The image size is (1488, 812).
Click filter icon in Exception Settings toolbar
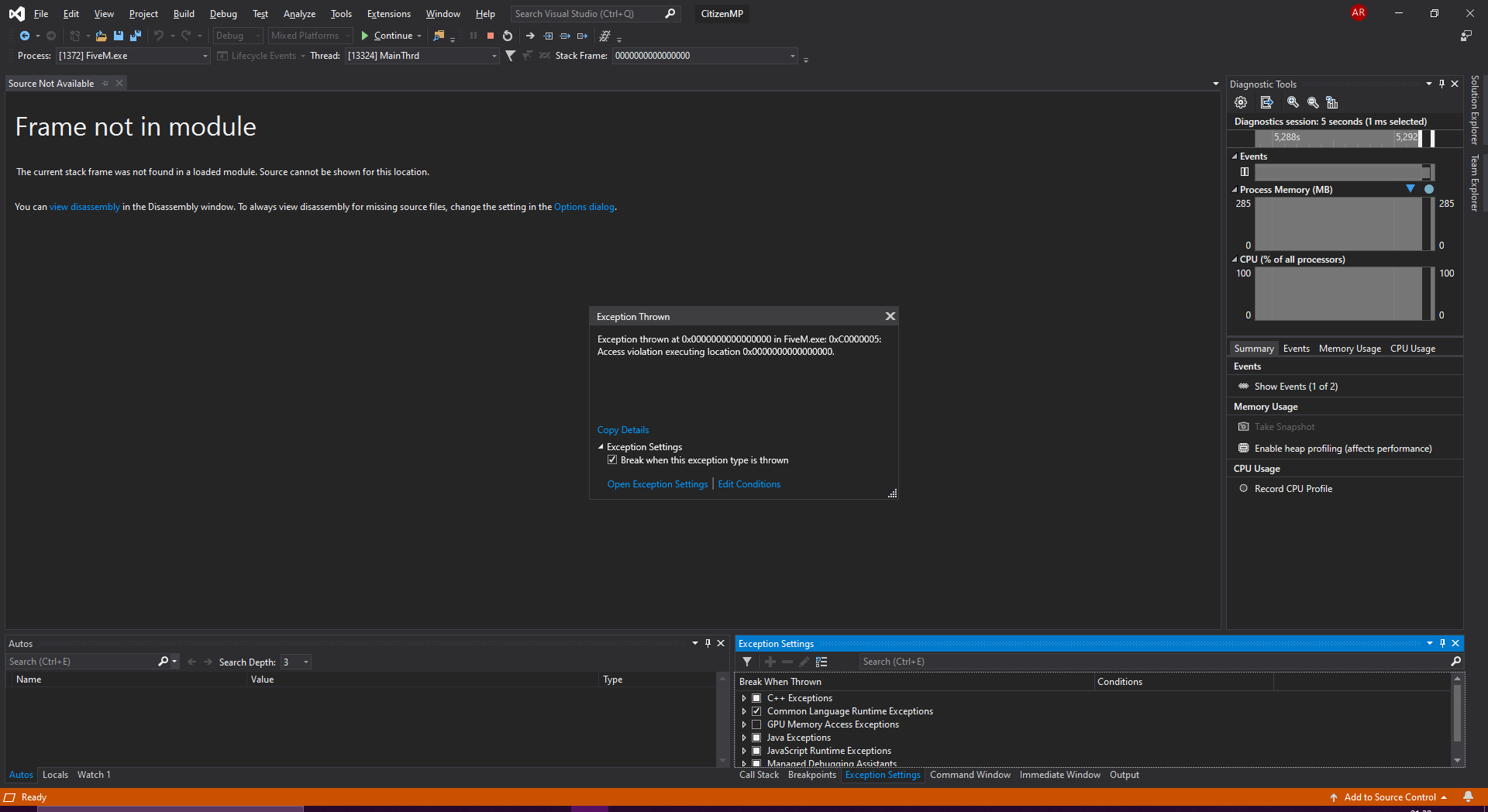click(747, 662)
